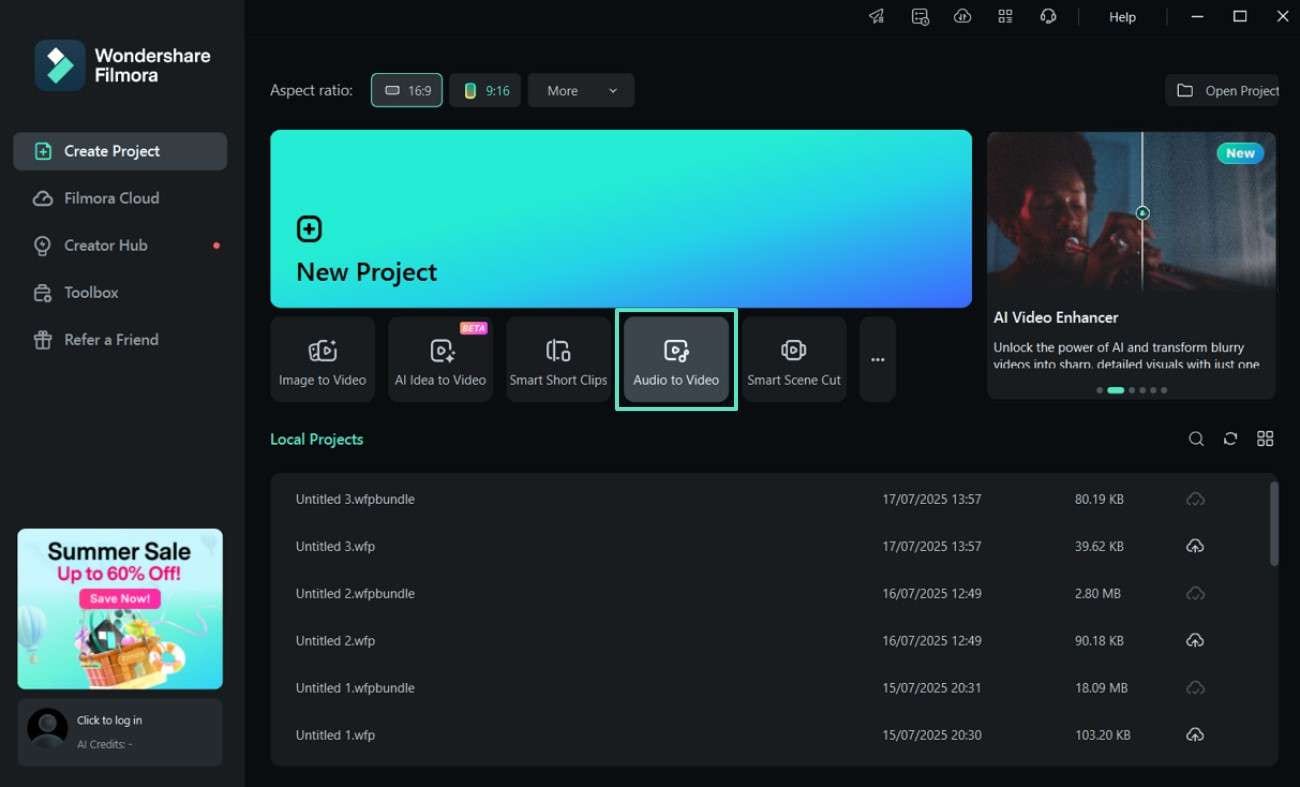Click the Open Project button
The image size is (1300, 787).
pos(1223,90)
